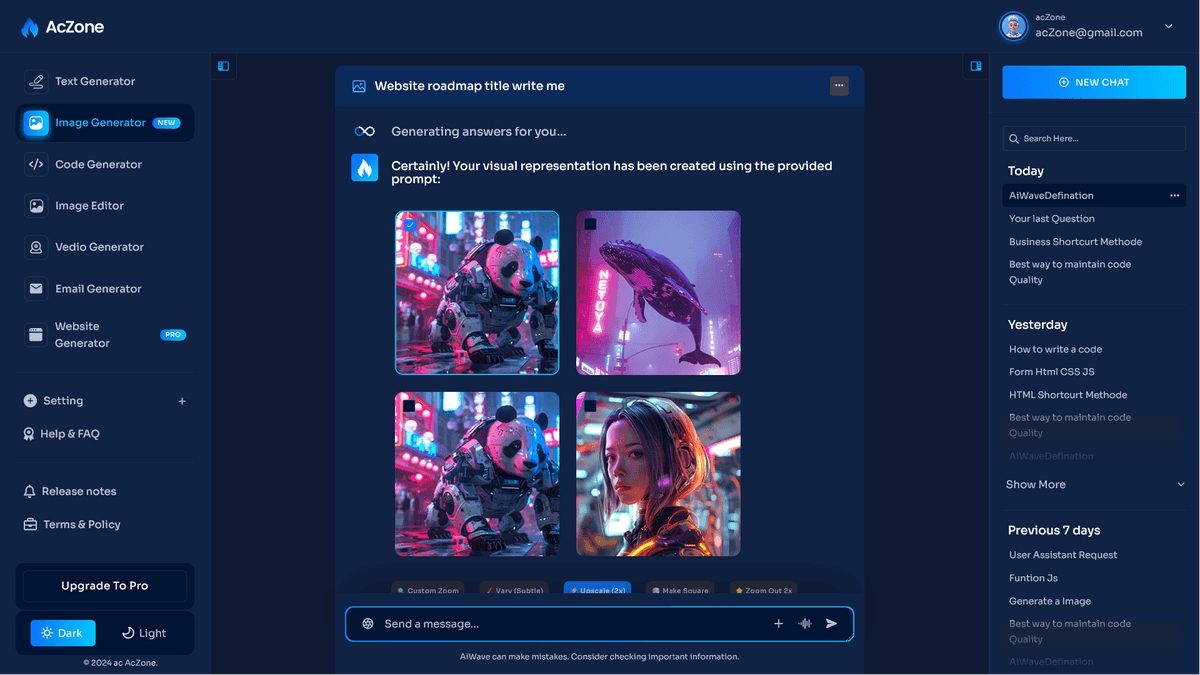Viewport: 1200px width, 675px height.
Task: Collapse the right chat history panel icon
Action: [x=976, y=66]
